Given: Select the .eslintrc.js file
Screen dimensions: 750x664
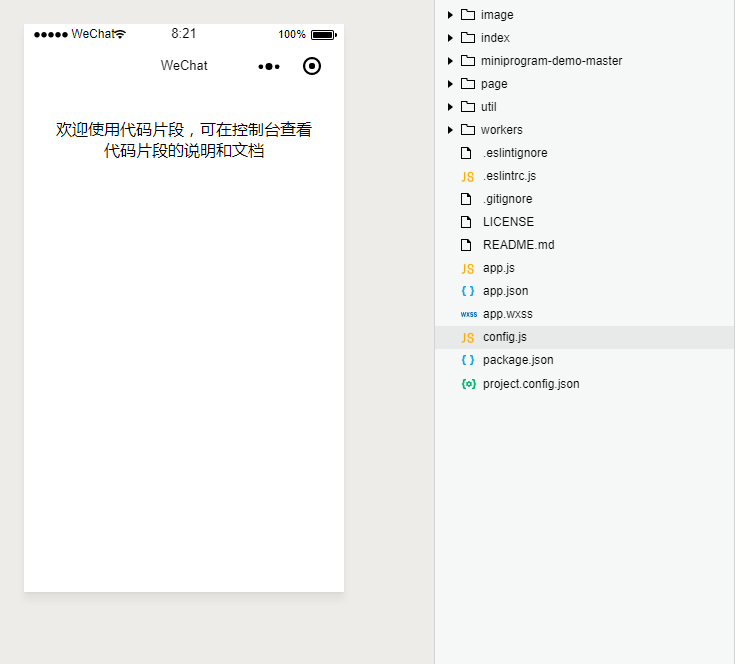Looking at the screenshot, I should [585, 176].
